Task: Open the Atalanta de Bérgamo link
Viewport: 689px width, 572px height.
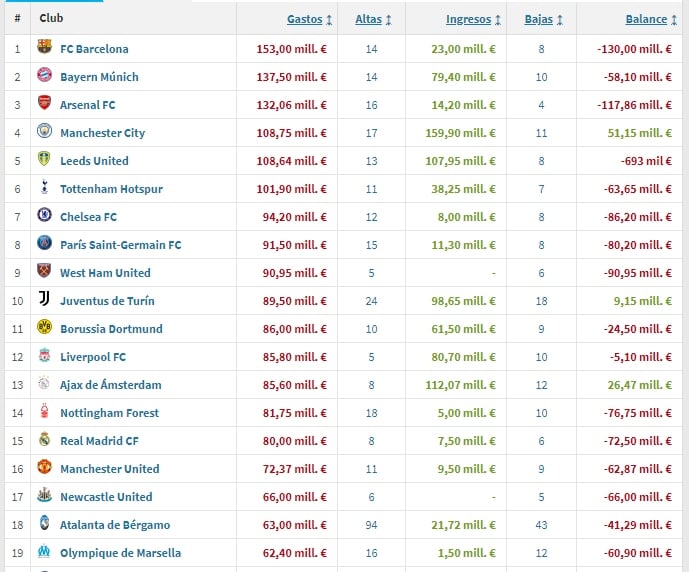Action: point(115,525)
